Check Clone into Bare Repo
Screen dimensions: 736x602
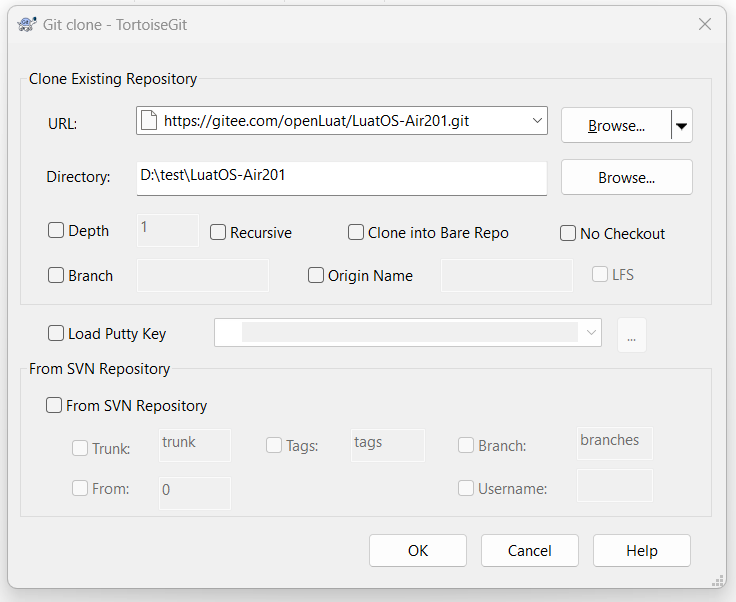(356, 232)
